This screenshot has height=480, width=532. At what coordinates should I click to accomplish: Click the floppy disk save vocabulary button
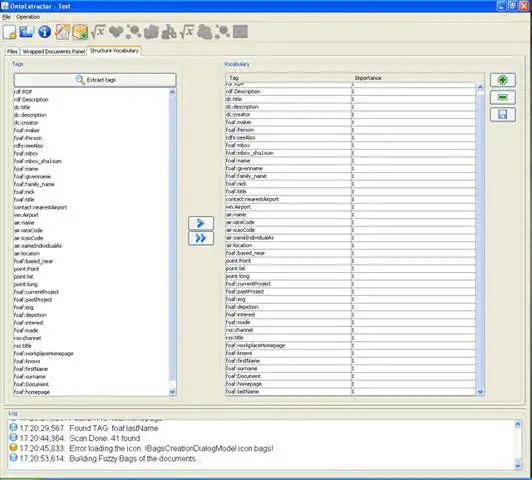[503, 115]
